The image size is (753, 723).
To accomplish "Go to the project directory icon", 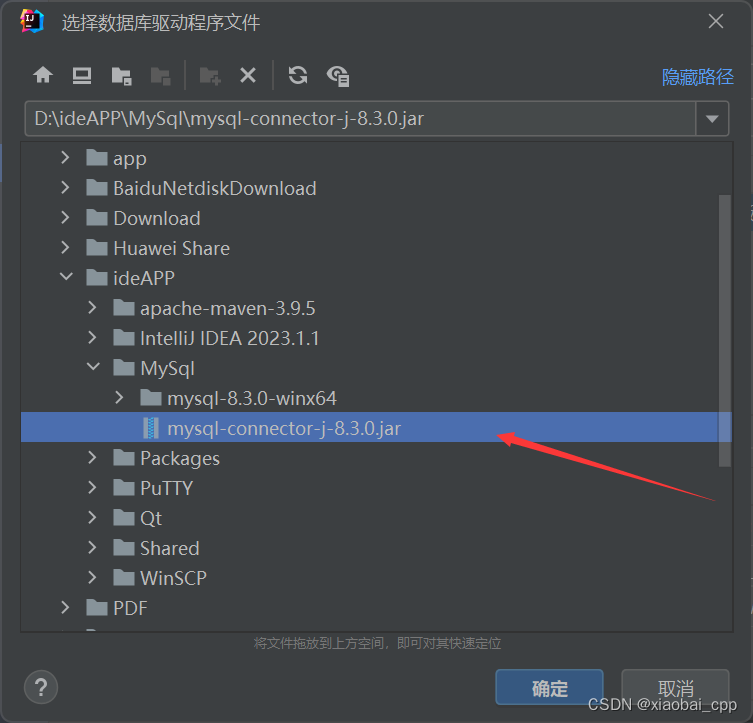I will (x=121, y=76).
